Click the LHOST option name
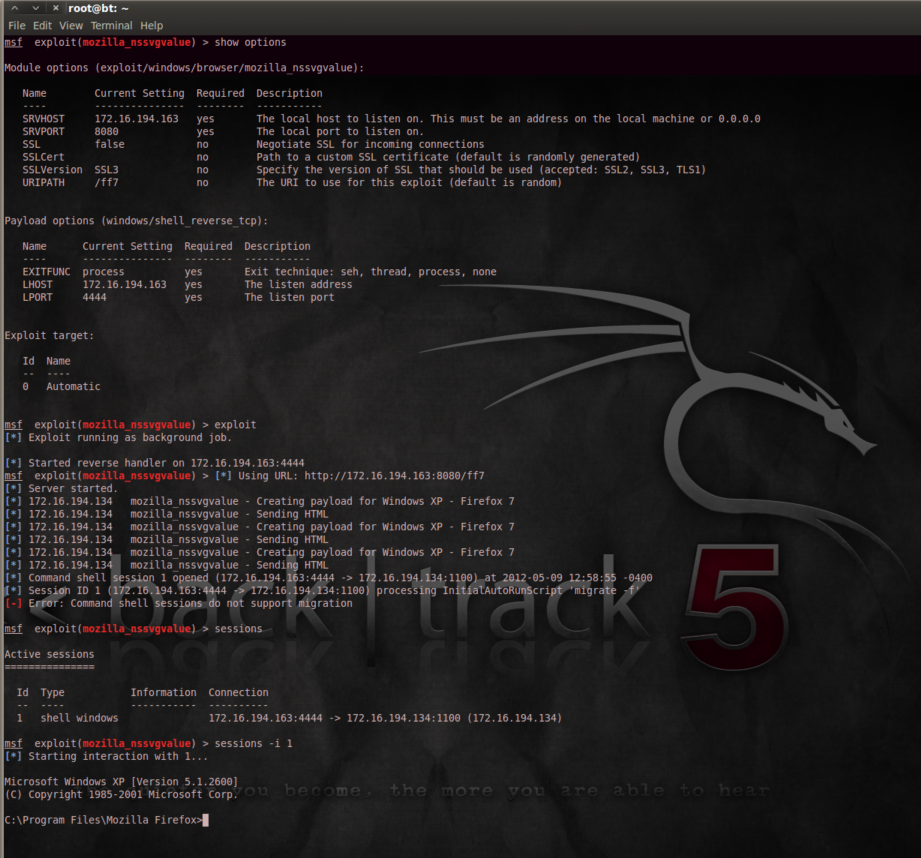 [x=38, y=285]
